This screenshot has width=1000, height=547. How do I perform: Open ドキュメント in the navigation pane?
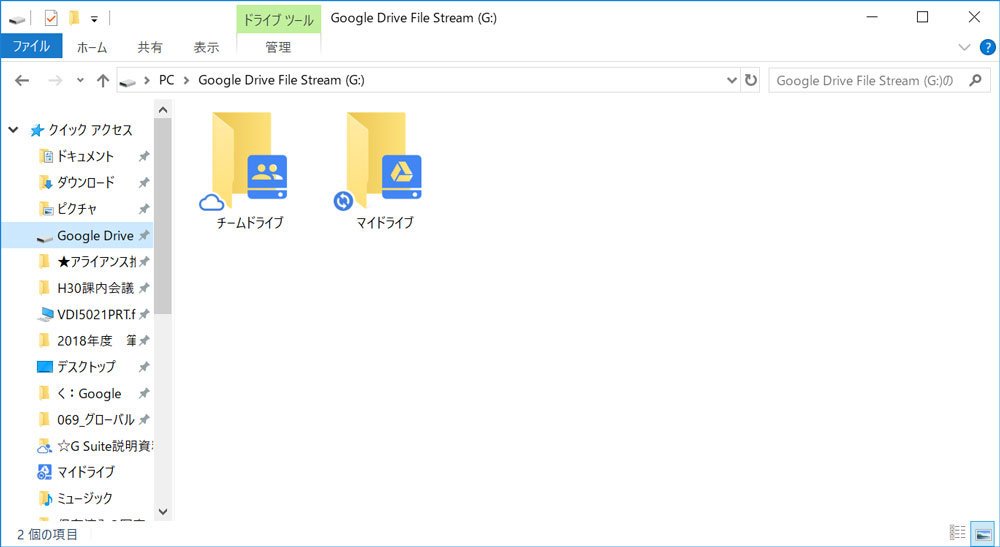tap(85, 156)
